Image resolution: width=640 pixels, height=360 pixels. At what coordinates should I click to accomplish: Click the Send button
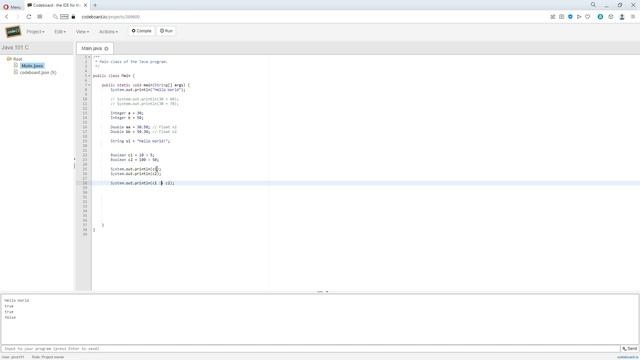[630, 349]
